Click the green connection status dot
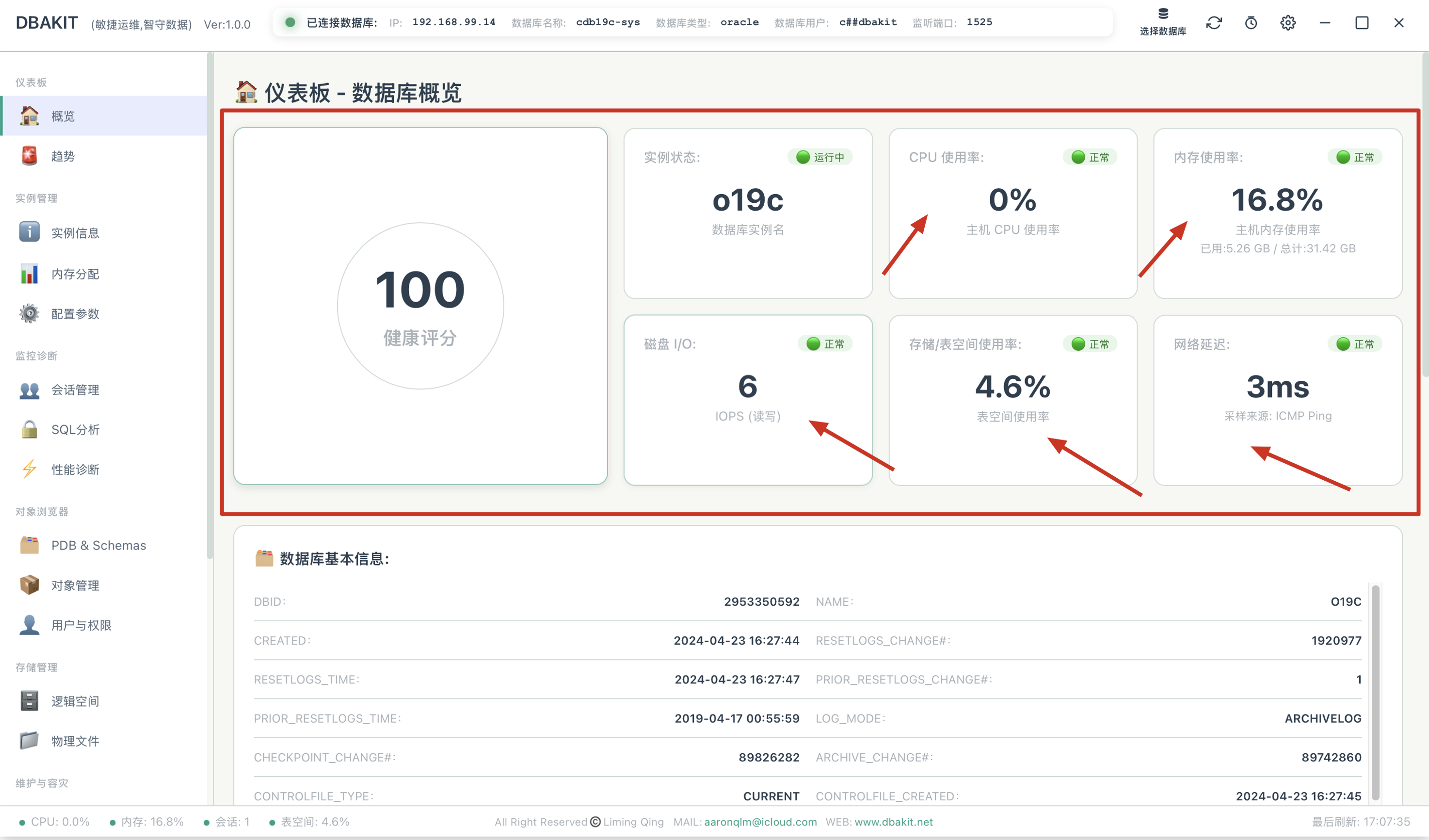Screen dimensions: 1429x840 pos(291,22)
